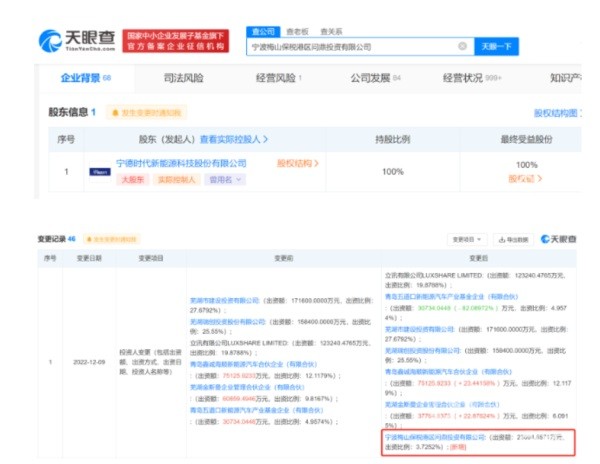Switch to the 企业背景 tab
This screenshot has height=464, width=600.
click(86, 78)
